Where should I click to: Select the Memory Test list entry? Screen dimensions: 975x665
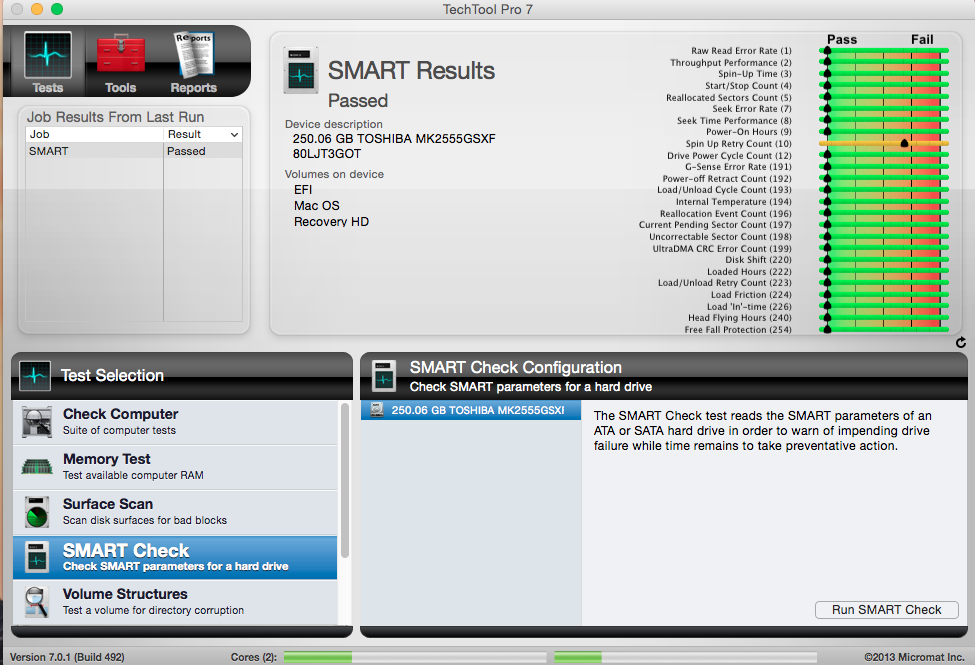pyautogui.click(x=175, y=466)
